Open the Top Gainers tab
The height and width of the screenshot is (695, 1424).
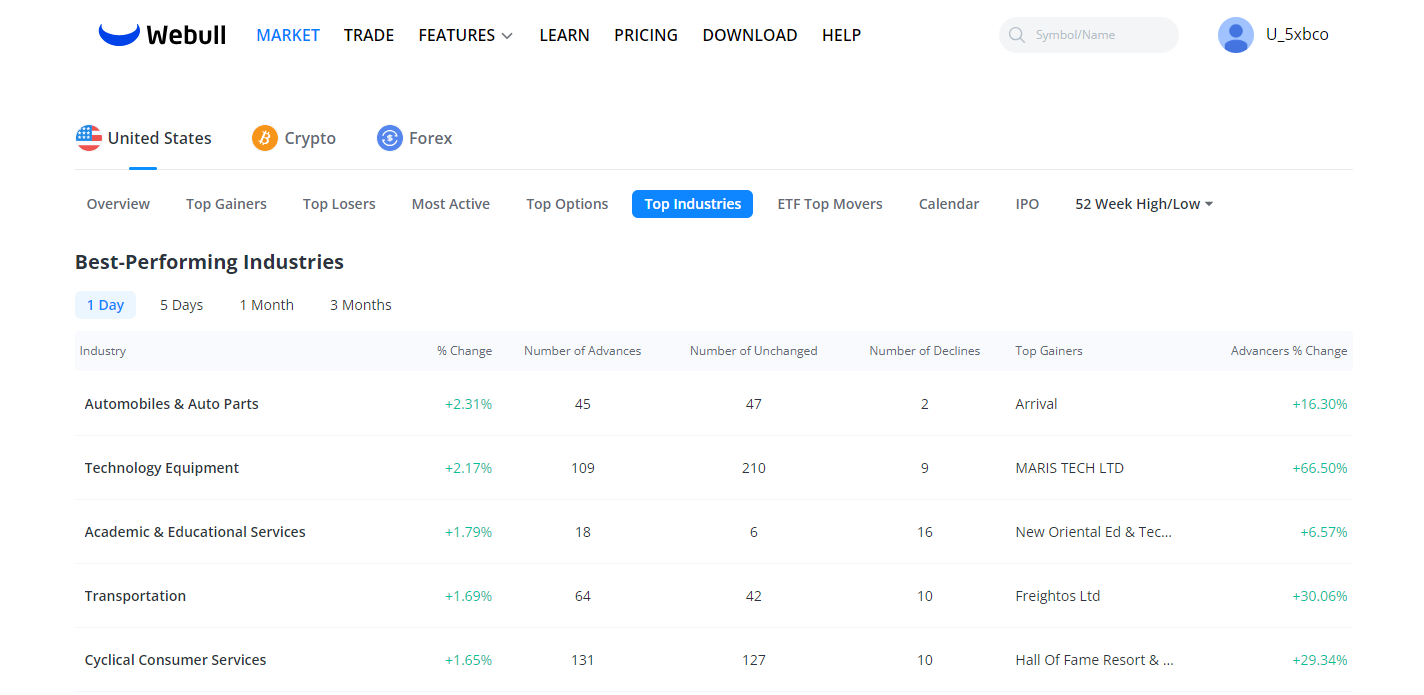(x=226, y=204)
